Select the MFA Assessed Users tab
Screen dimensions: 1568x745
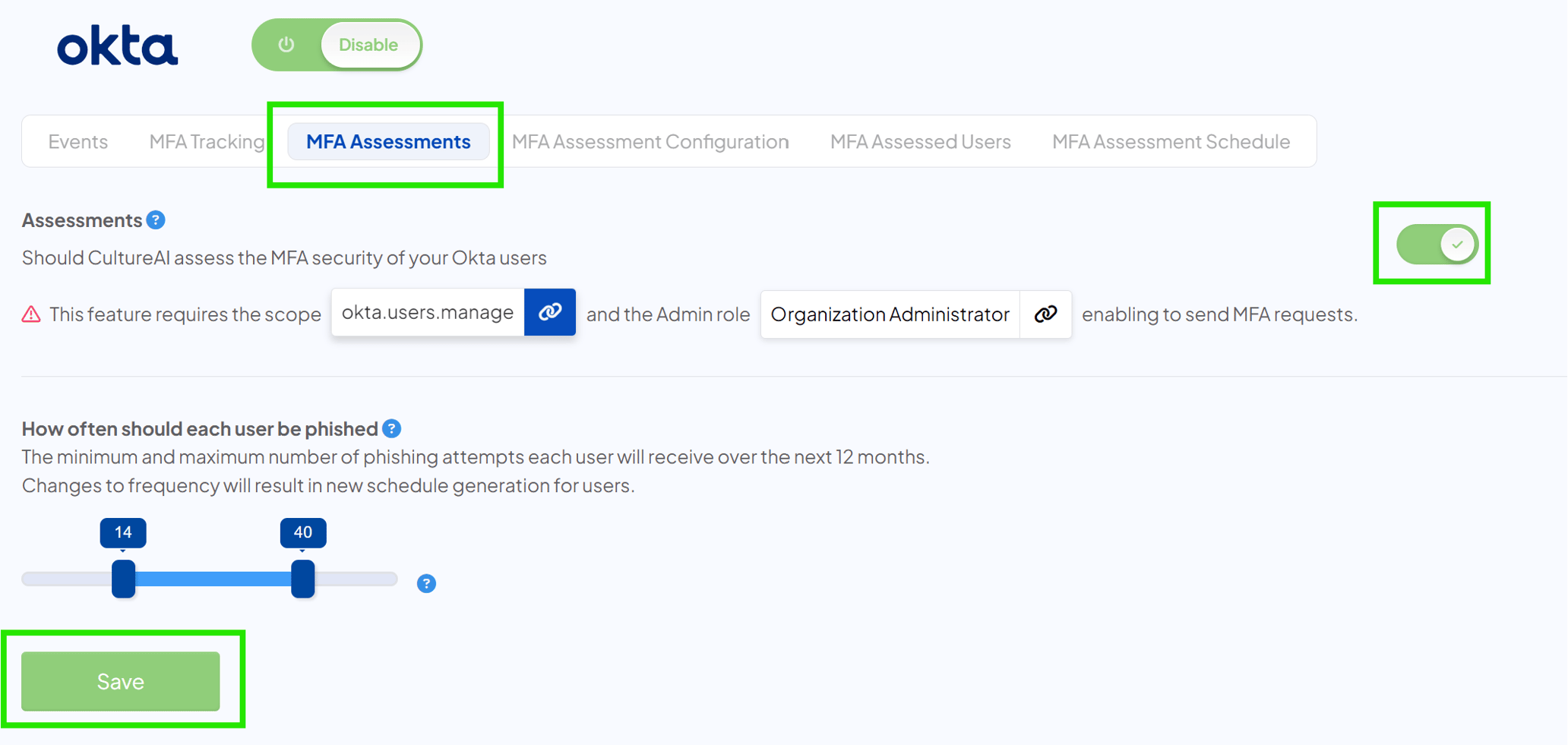pos(919,141)
